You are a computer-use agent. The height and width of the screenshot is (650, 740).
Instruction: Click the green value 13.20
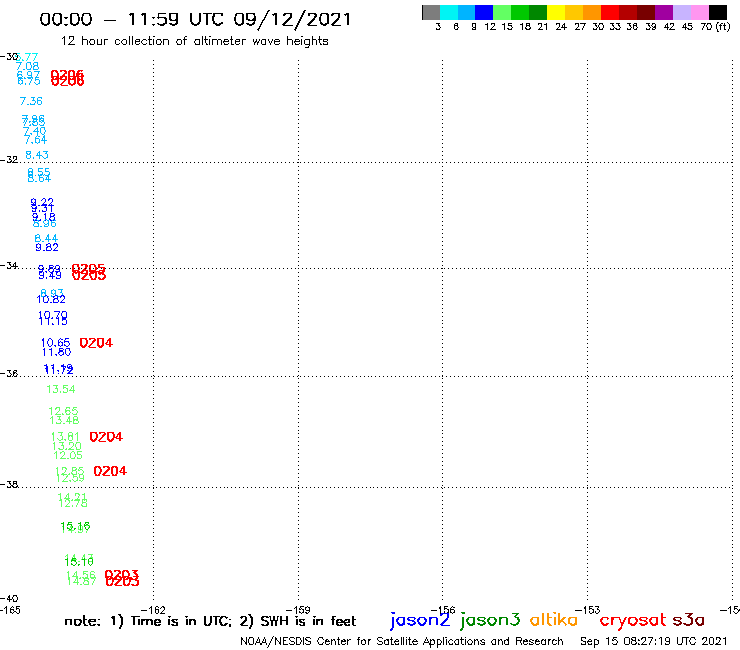click(67, 446)
